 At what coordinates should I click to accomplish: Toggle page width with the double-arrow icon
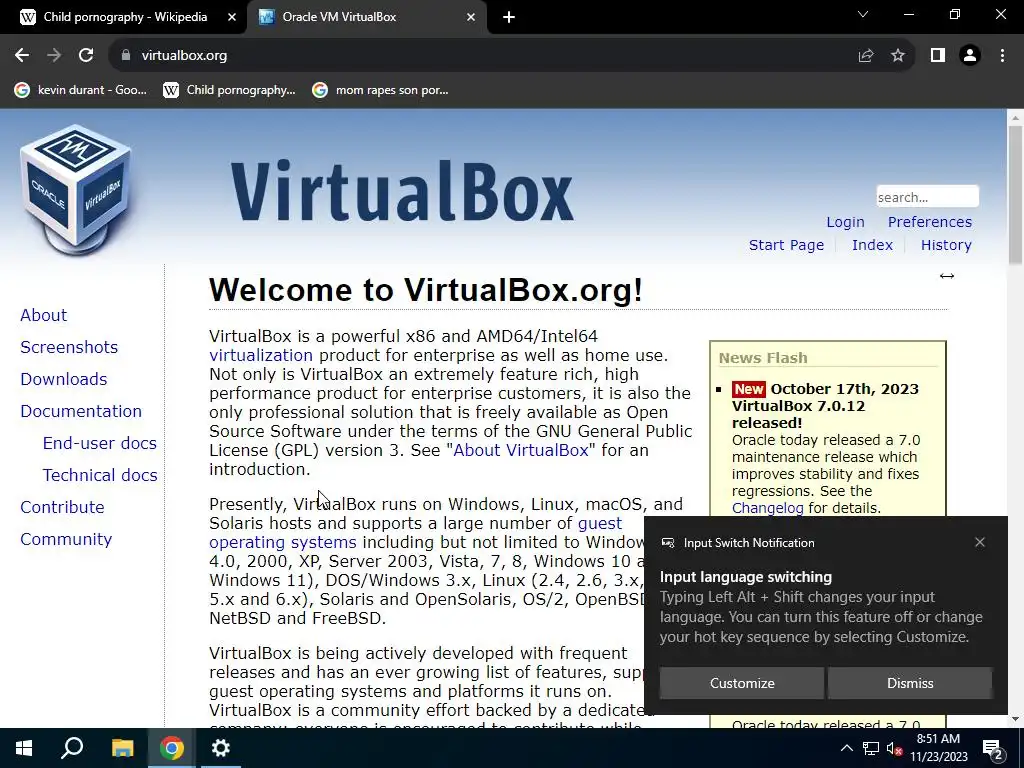coord(947,276)
